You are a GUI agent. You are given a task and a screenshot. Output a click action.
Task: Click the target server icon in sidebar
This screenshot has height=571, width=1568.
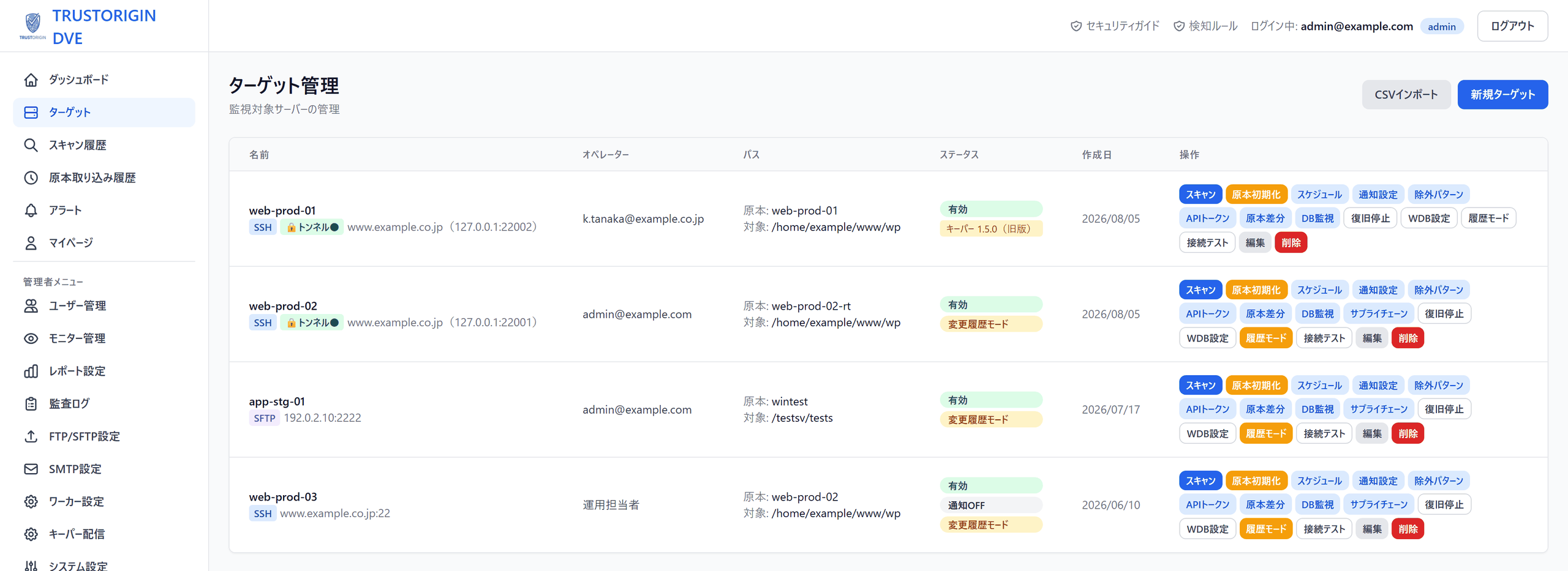[31, 113]
